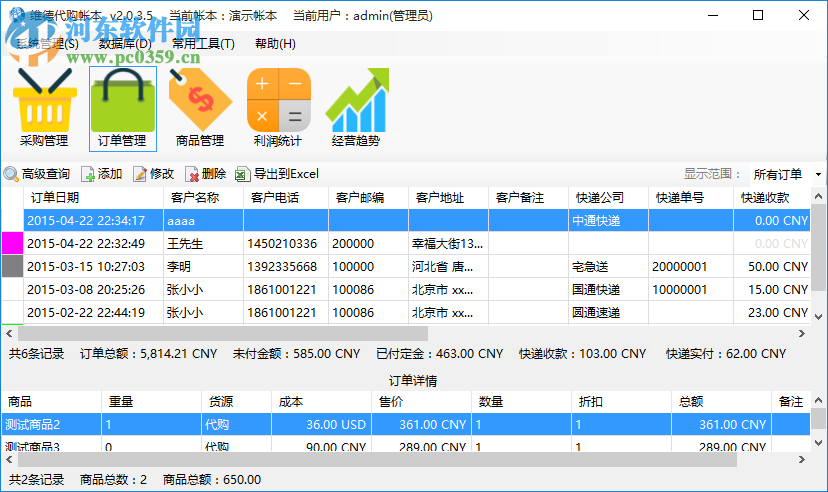Open the 经营趋势 growth chart module
The height and width of the screenshot is (492, 828).
coord(356,108)
